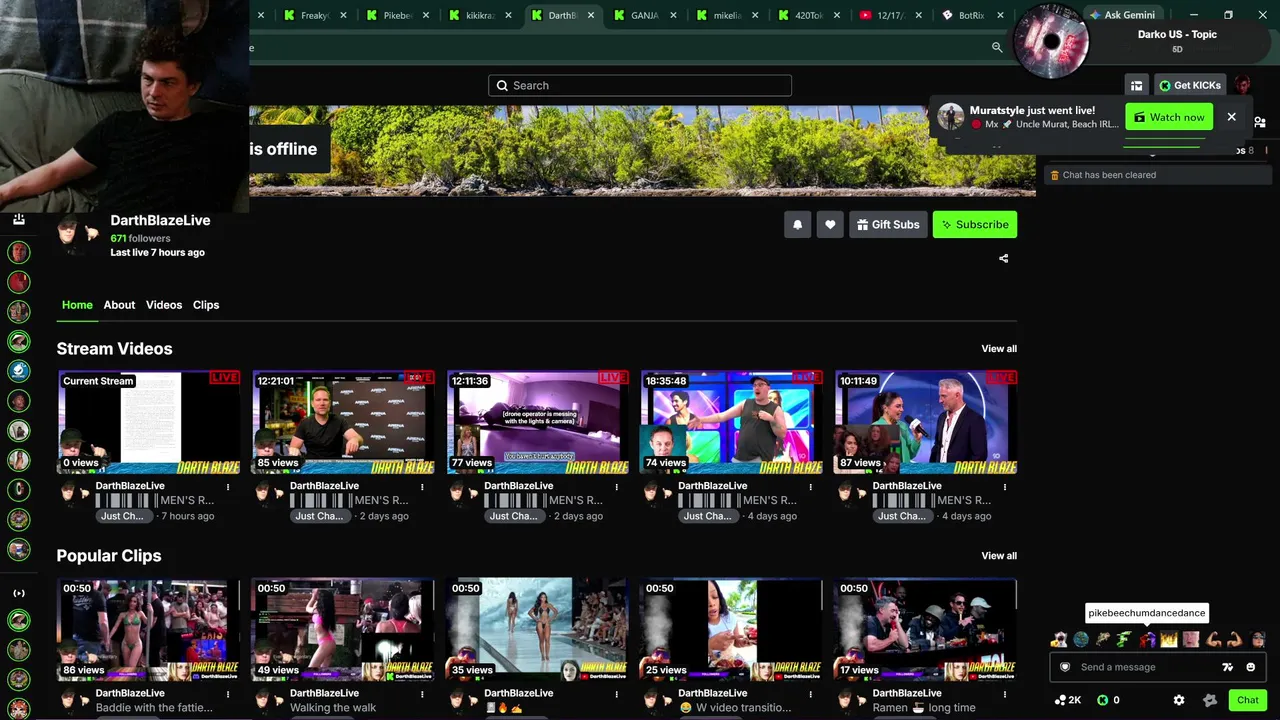This screenshot has width=1280, height=720.
Task: Click Watch now for Muratstyle
Action: [1169, 117]
